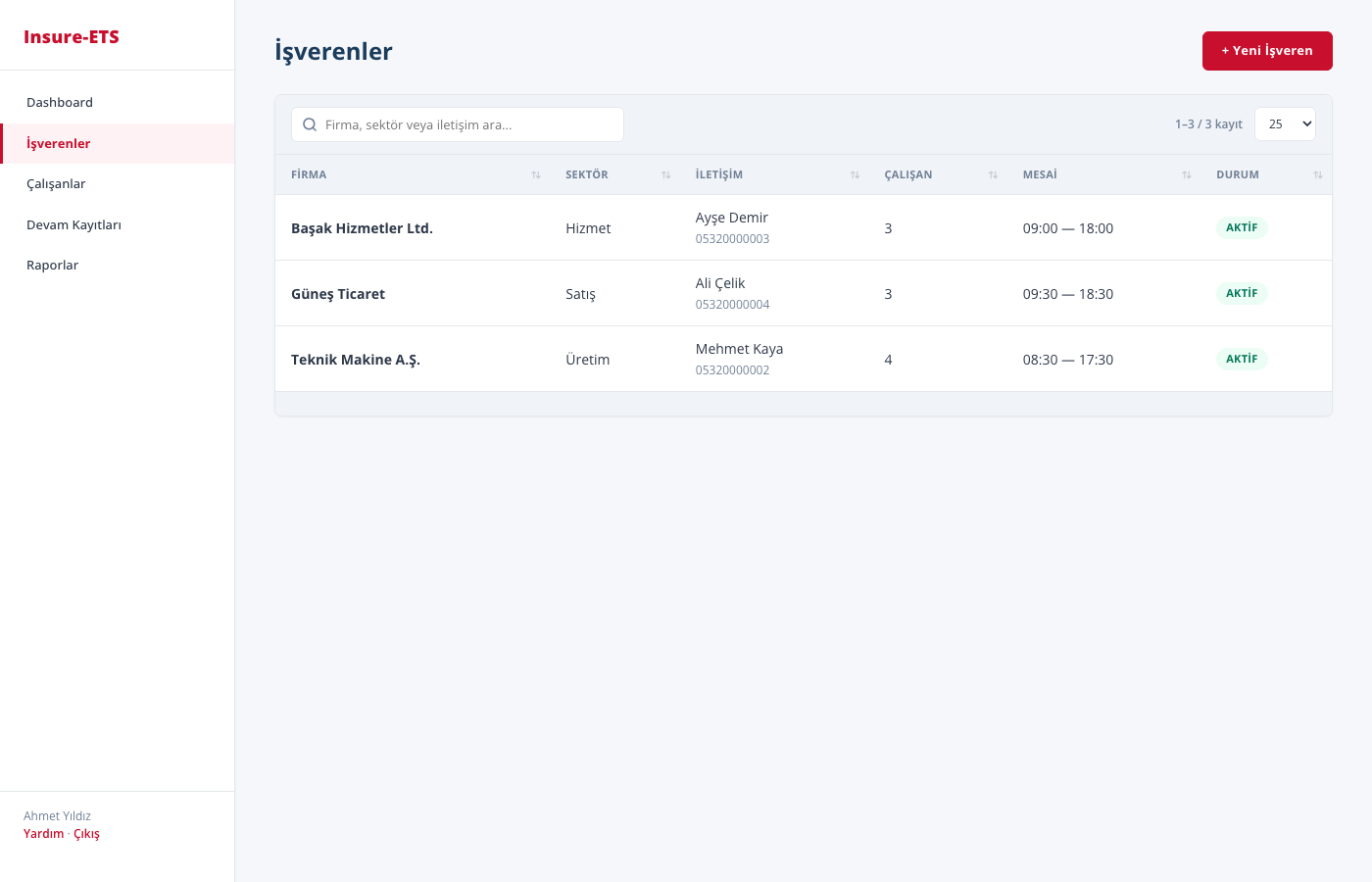Click the sort arrows next to Sektör

point(666,175)
